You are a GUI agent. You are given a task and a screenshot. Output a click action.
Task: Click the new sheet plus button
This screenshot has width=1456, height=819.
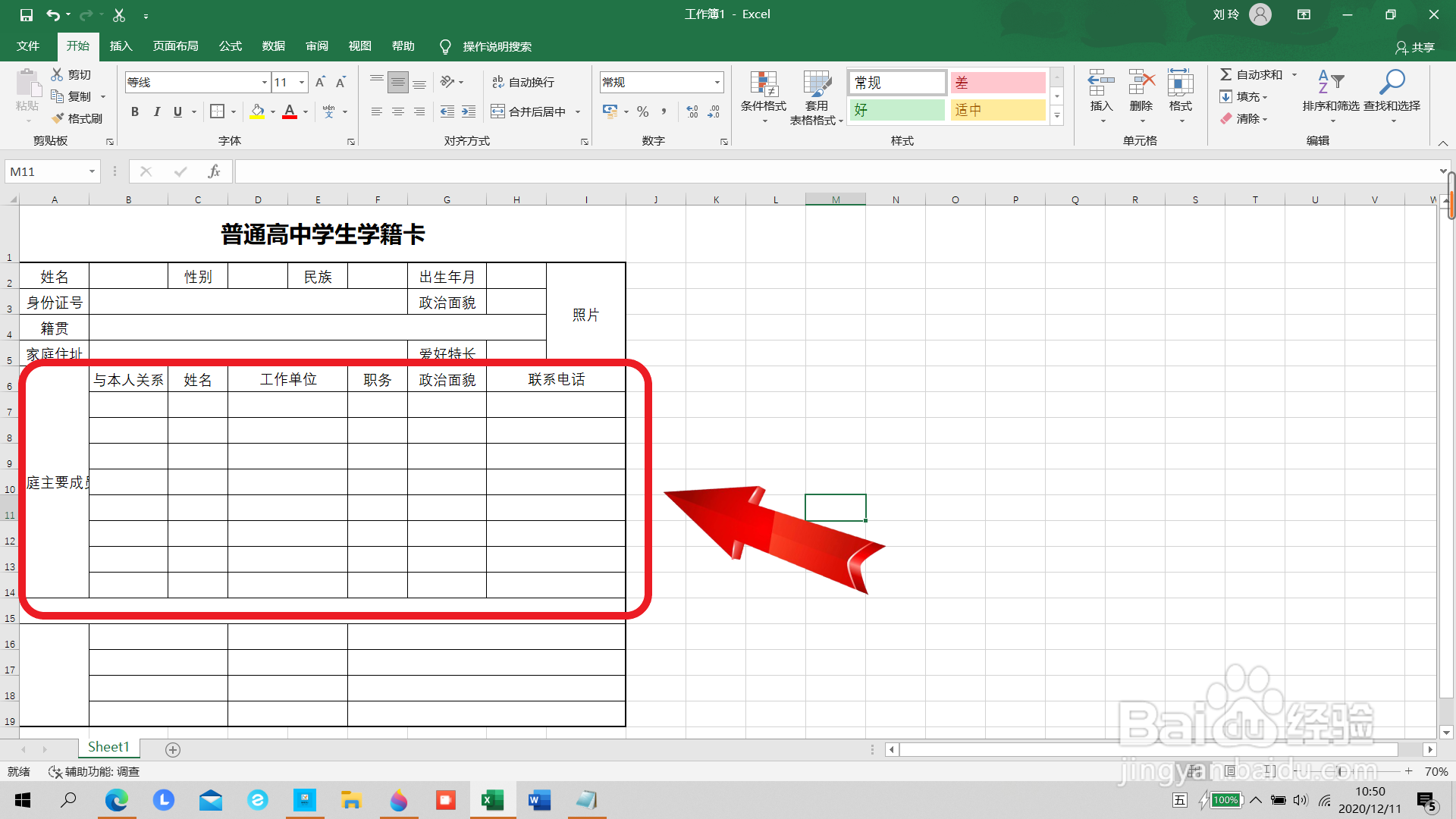pyautogui.click(x=172, y=749)
